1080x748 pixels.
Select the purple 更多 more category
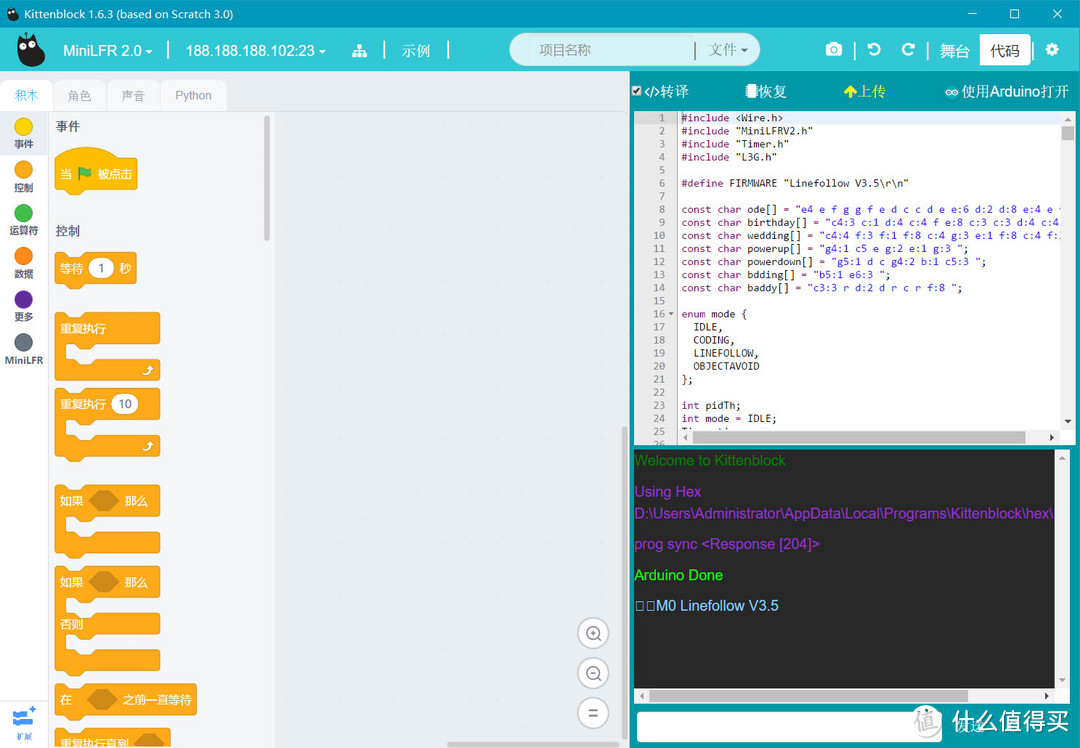click(23, 306)
